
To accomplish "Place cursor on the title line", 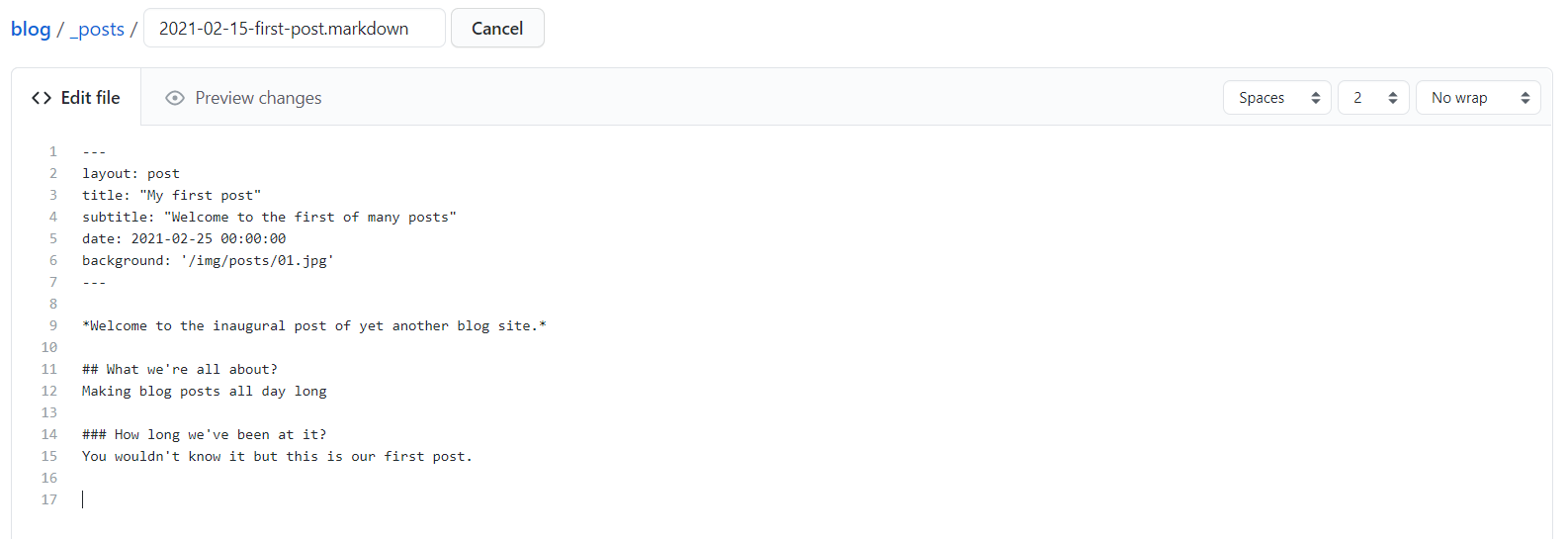I will [172, 195].
